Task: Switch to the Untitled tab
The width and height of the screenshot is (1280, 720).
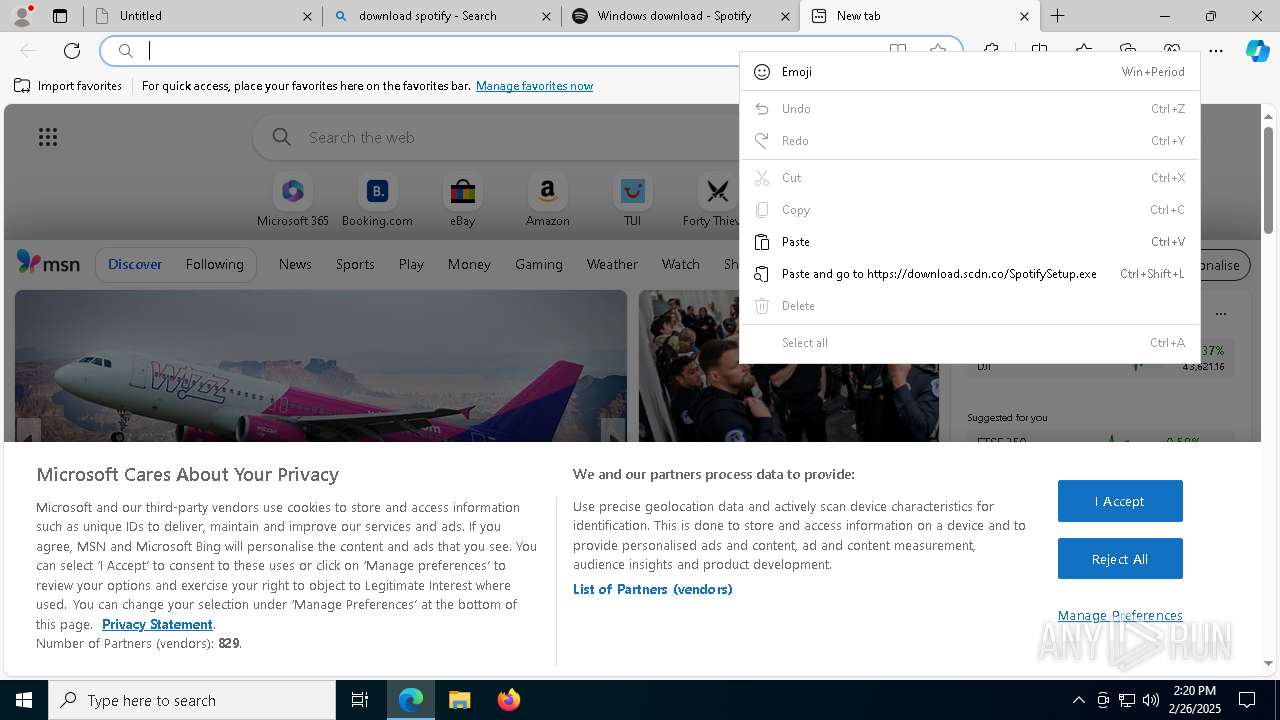Action: click(x=203, y=16)
